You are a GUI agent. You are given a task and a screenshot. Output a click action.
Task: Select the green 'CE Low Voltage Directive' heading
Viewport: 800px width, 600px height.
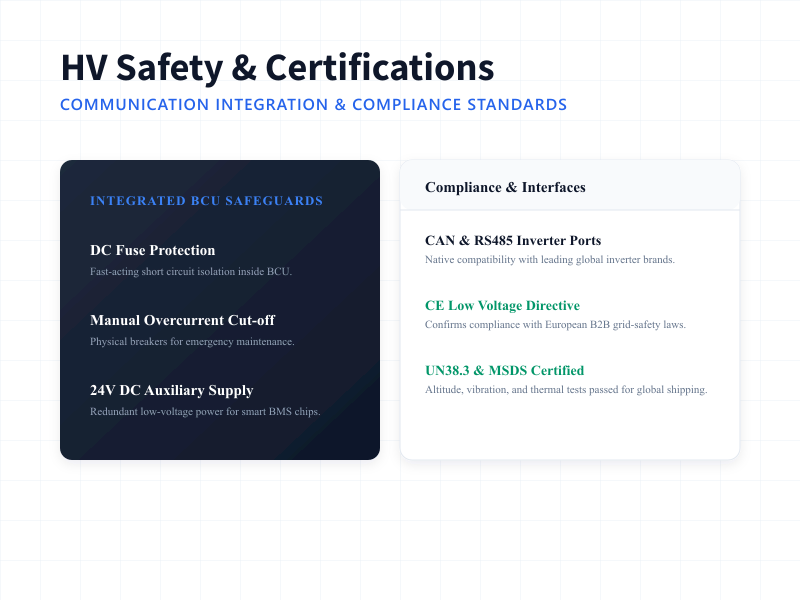tap(503, 305)
